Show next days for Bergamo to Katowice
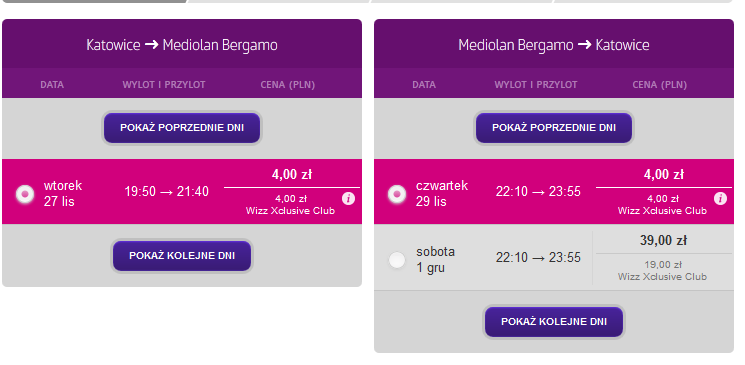Image resolution: width=745 pixels, height=365 pixels. pos(554,322)
